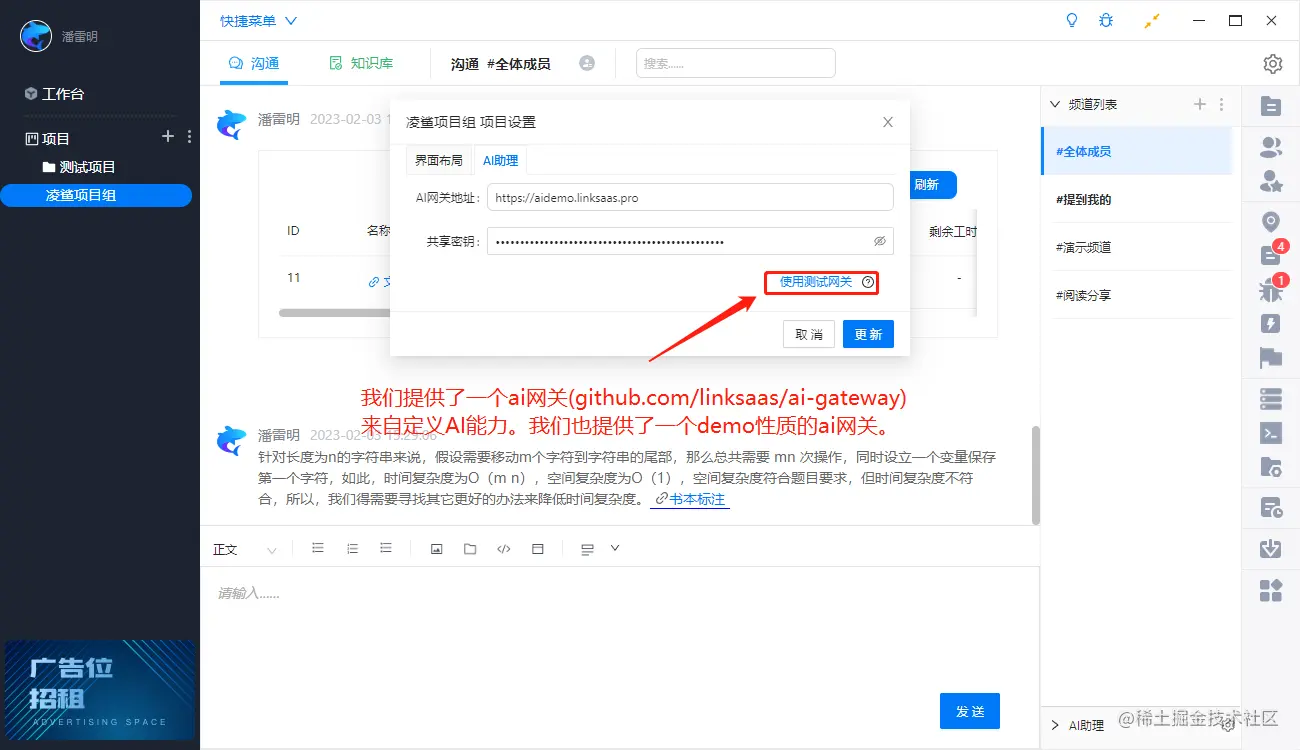1300x750 pixels.
Task: Add a new project with the plus icon
Action: 168,137
